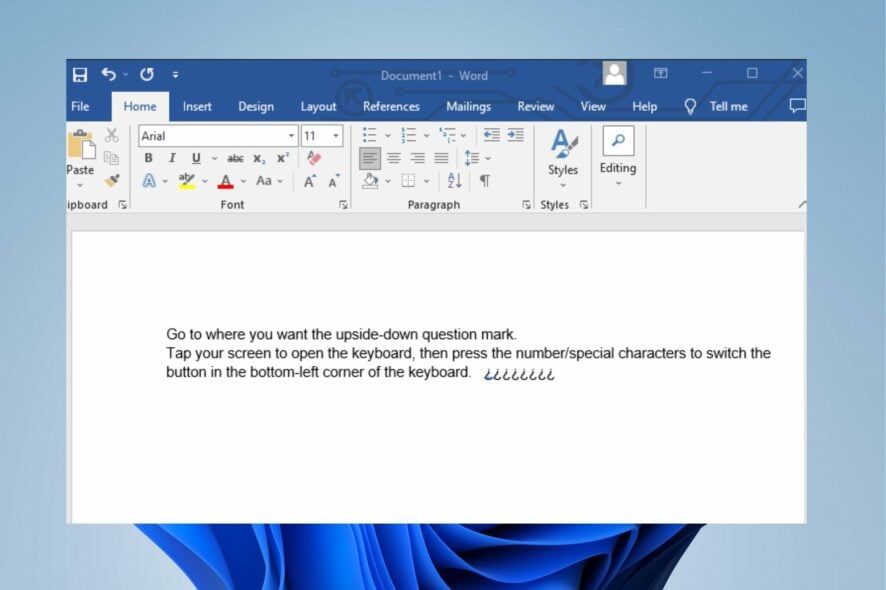Switch to the View tab
The image size is (886, 590).
[x=593, y=106]
